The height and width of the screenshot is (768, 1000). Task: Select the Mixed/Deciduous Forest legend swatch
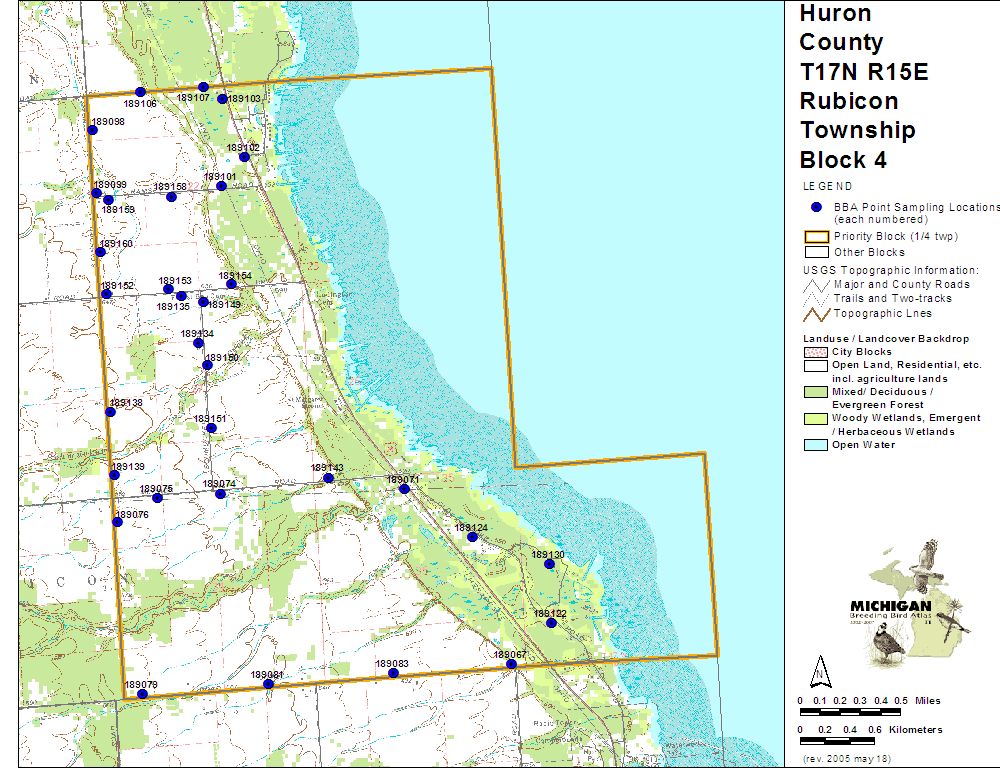[x=816, y=392]
